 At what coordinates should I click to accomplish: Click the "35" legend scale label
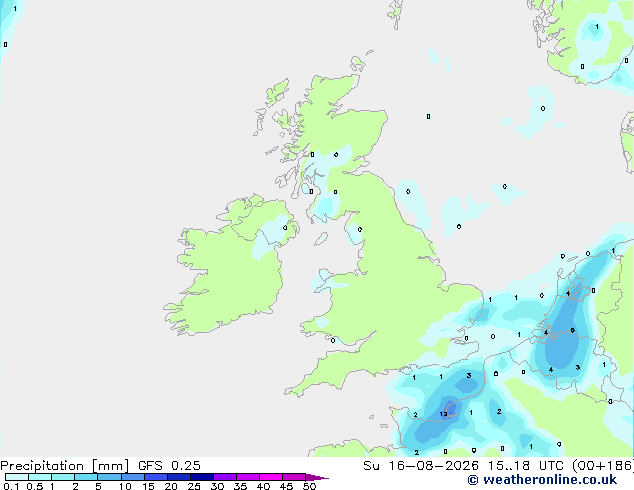click(x=240, y=486)
